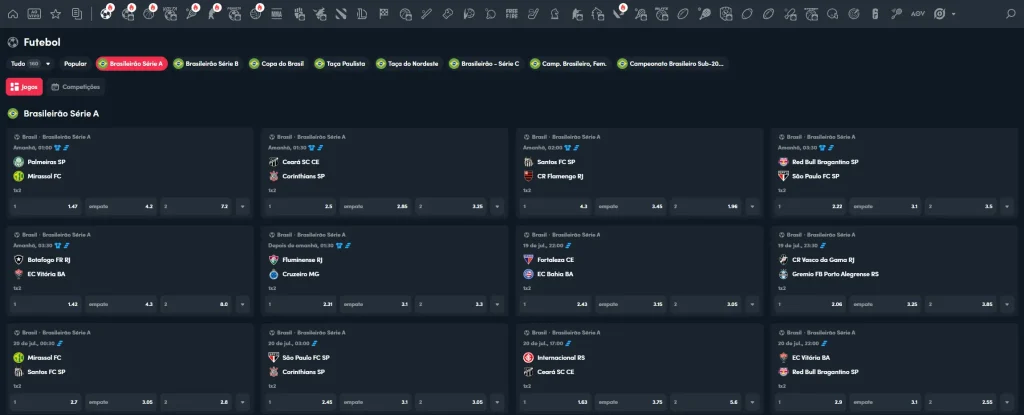Open favorites star icon
This screenshot has width=1024, height=415.
point(56,14)
